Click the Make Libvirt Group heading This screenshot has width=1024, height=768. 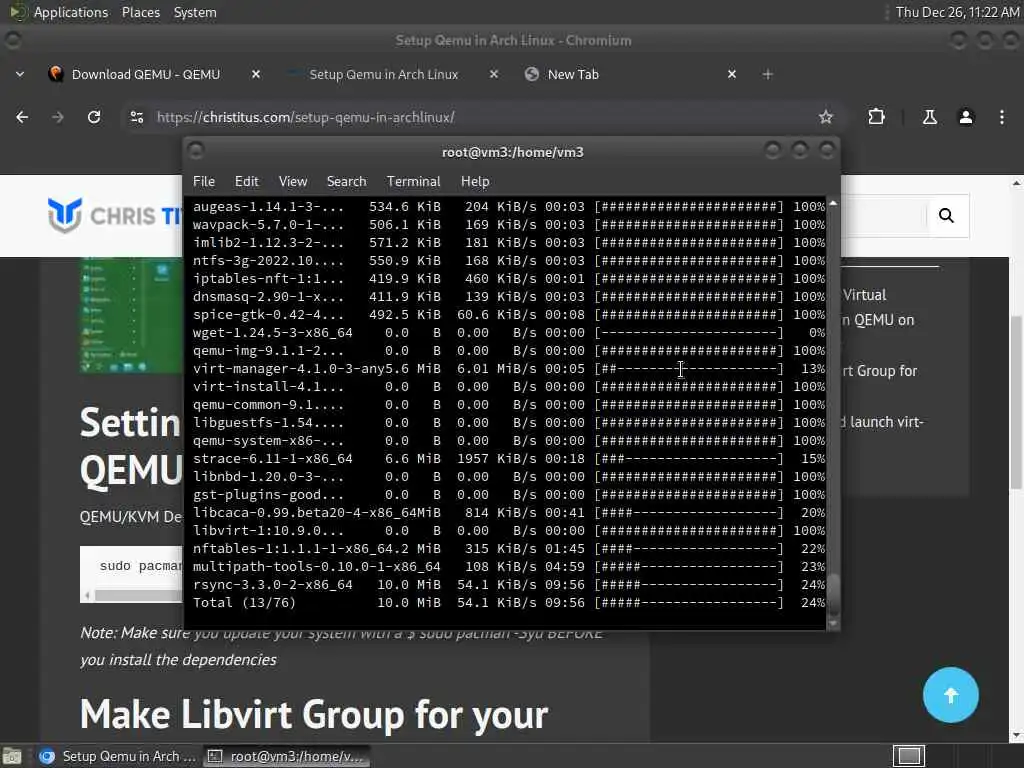pyautogui.click(x=313, y=715)
